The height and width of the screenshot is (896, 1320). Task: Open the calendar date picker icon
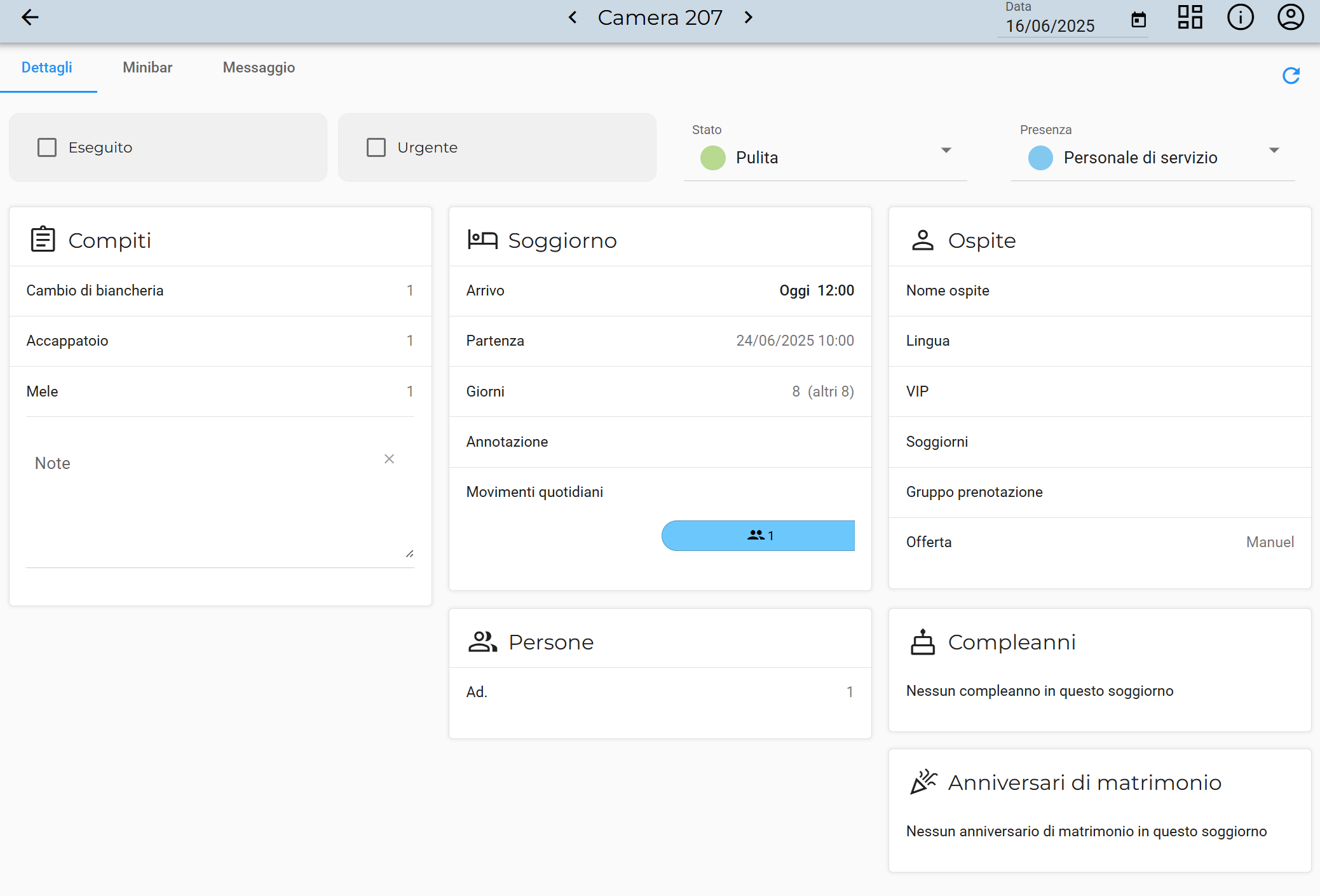[x=1138, y=20]
